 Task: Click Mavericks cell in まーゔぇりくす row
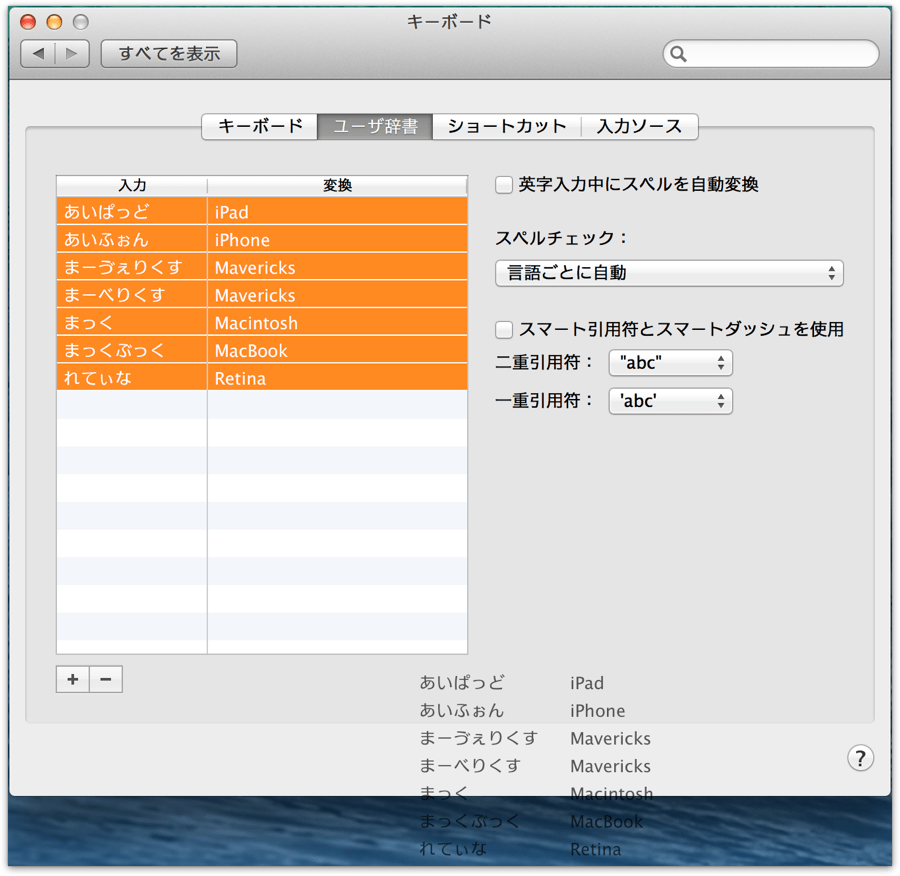click(338, 266)
